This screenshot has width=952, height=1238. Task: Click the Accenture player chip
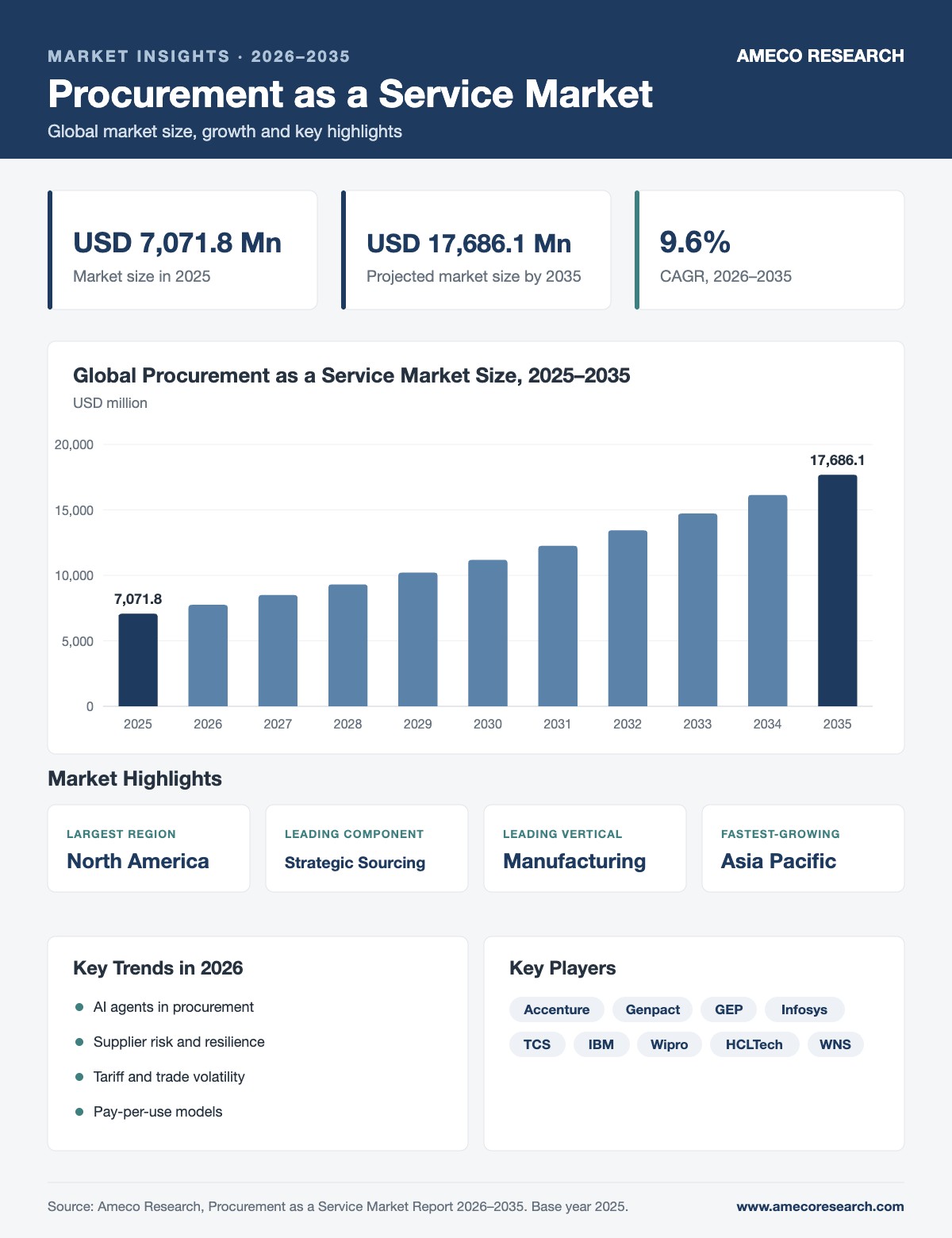[557, 1009]
